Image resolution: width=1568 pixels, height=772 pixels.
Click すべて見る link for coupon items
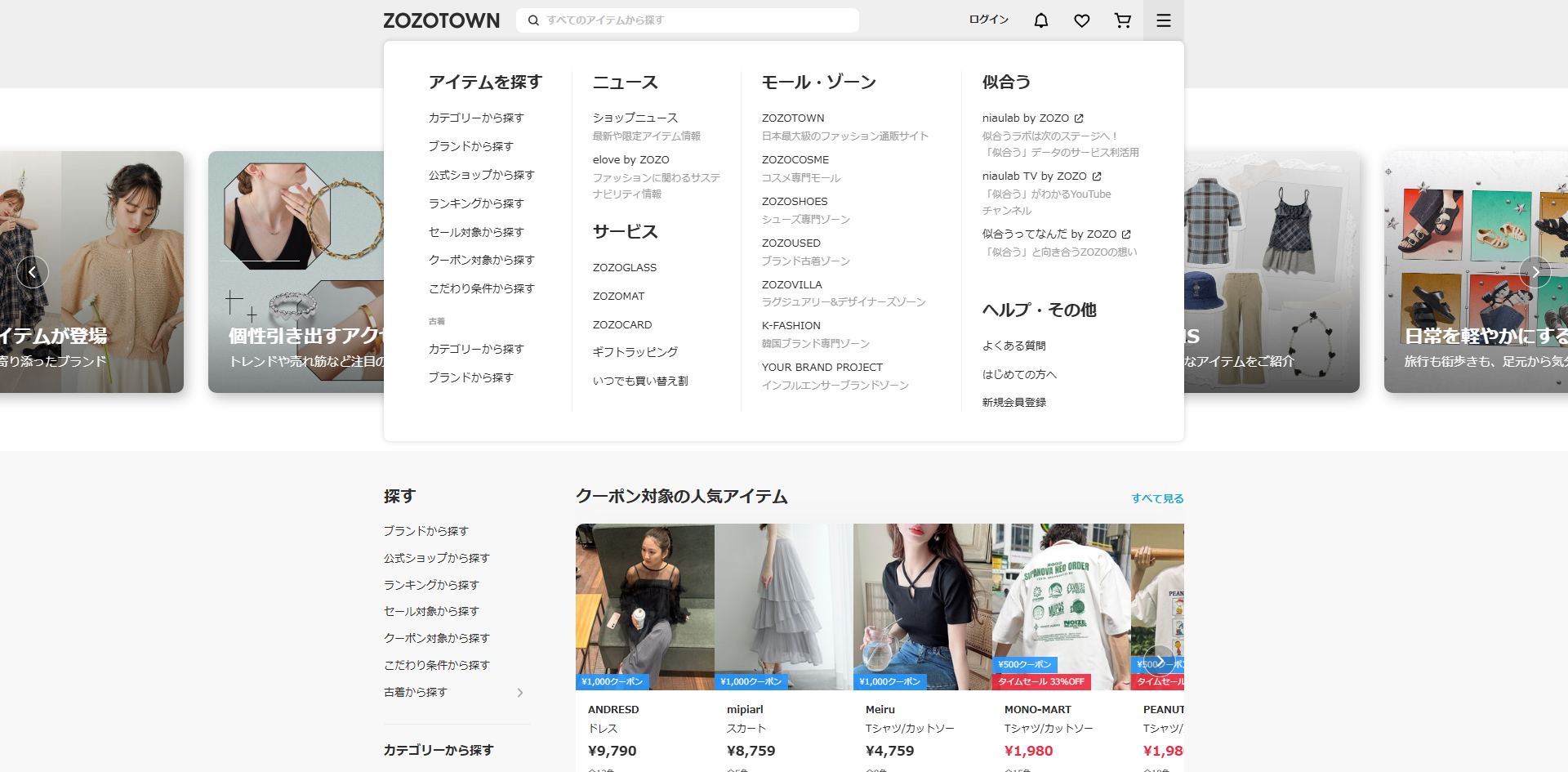(x=1157, y=498)
